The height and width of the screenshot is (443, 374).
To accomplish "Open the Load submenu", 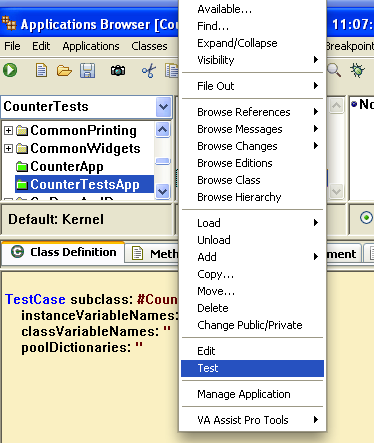I will click(x=252, y=223).
